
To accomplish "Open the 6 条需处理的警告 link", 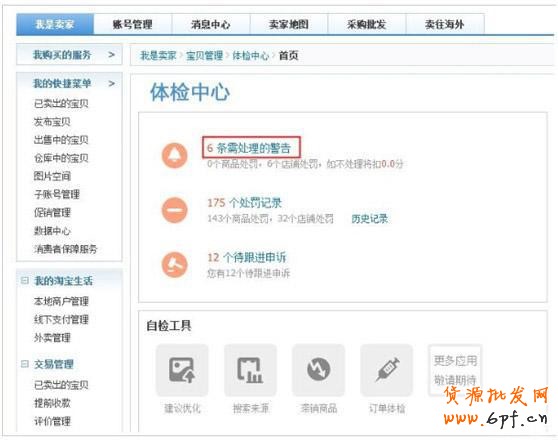I will point(249,148).
